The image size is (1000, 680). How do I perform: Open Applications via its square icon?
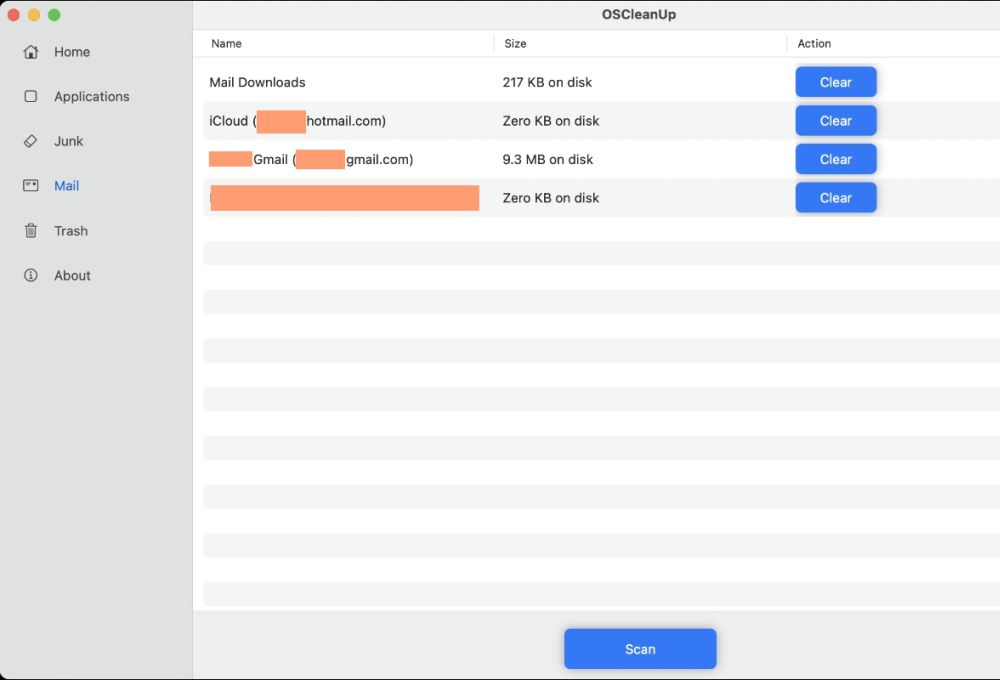point(31,97)
